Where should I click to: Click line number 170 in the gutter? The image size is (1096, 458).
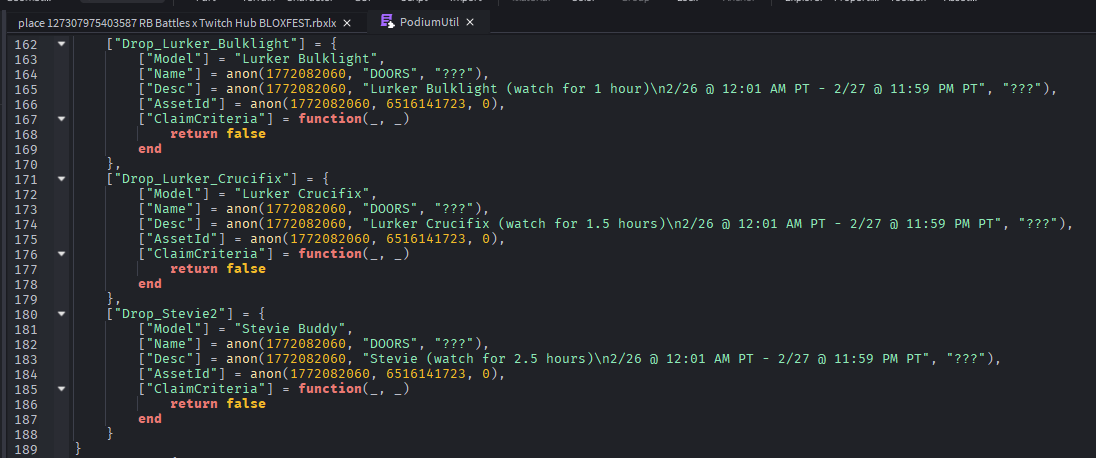click(26, 164)
